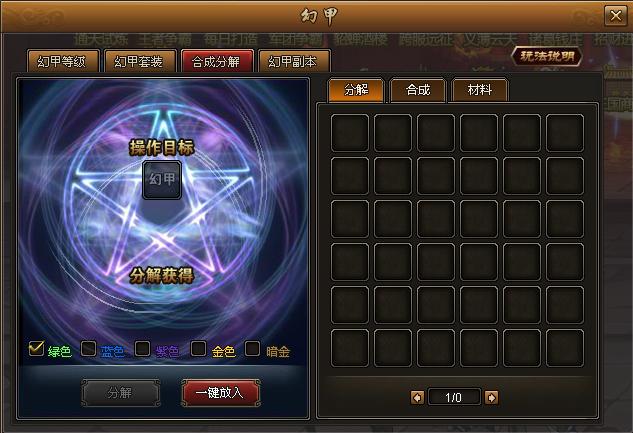Screen dimensions: 633x433
Task: Close the 幻甲 window
Action: tap(616, 16)
